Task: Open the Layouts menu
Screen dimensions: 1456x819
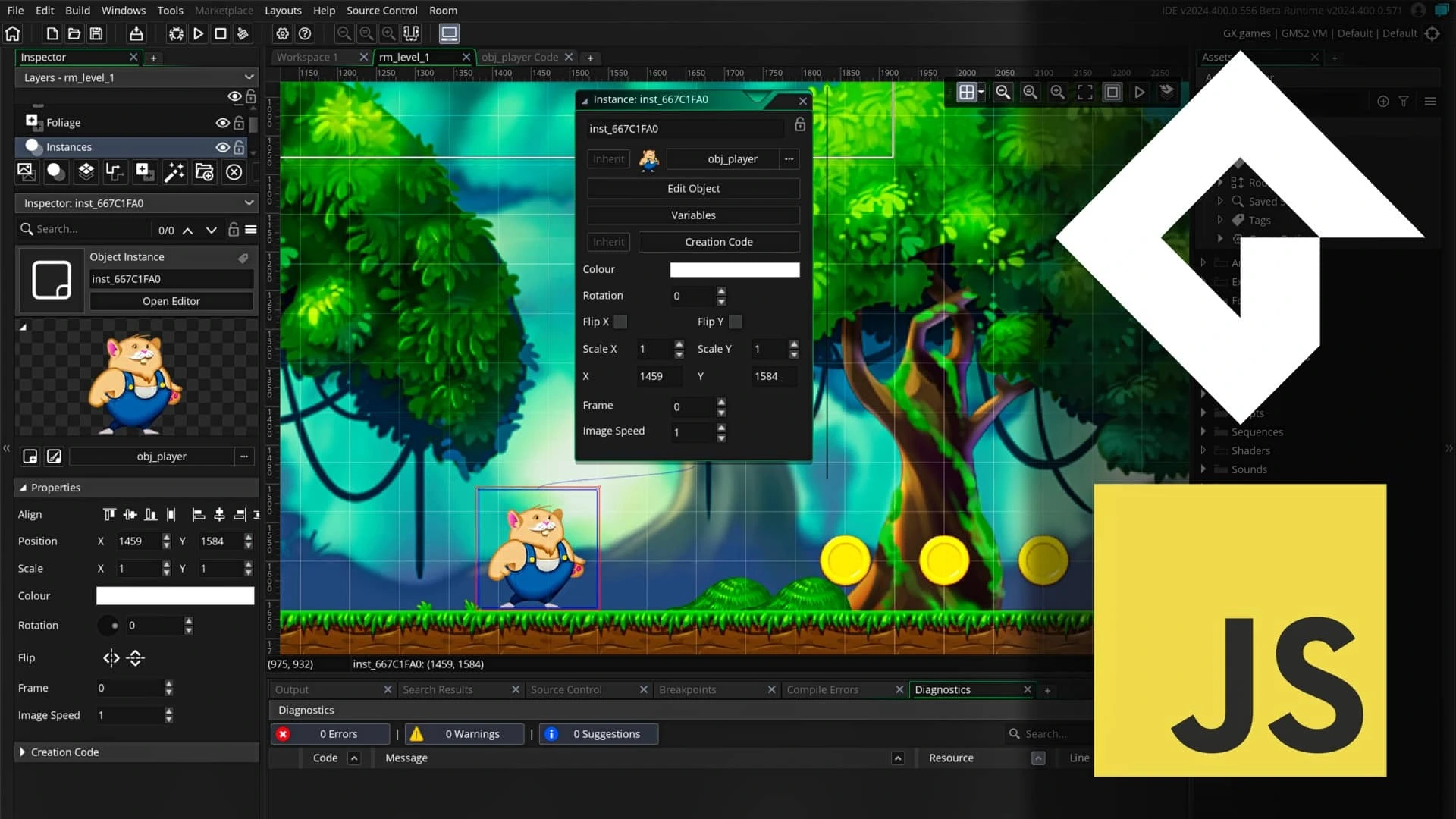Action: tap(283, 11)
